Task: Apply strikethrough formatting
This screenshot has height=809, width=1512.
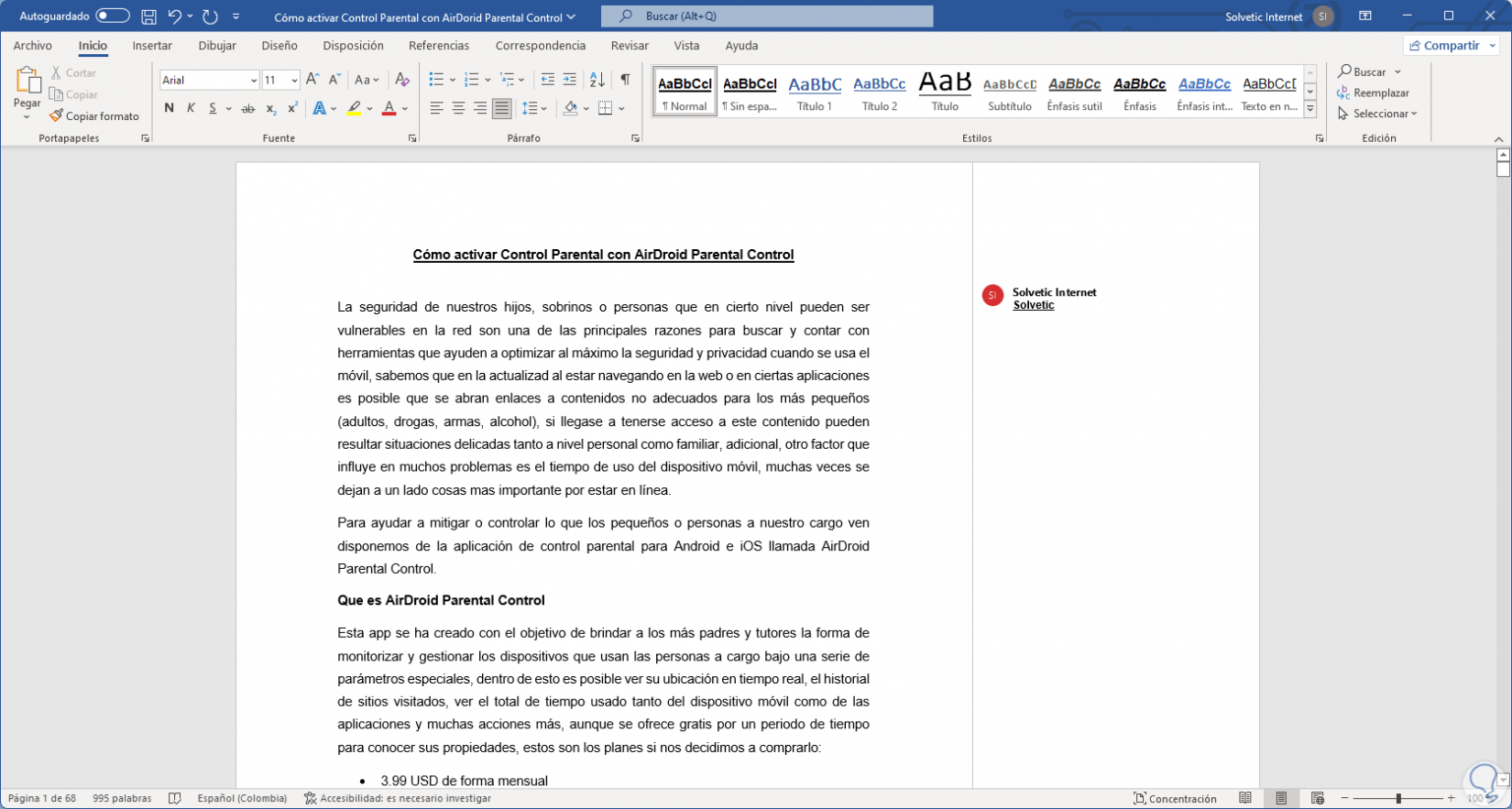Action: point(247,108)
